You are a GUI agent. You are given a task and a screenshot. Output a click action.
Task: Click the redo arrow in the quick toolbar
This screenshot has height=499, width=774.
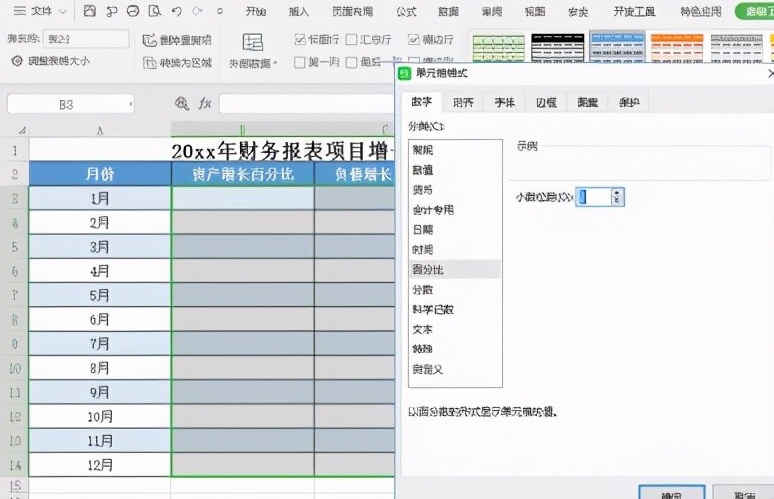click(198, 12)
